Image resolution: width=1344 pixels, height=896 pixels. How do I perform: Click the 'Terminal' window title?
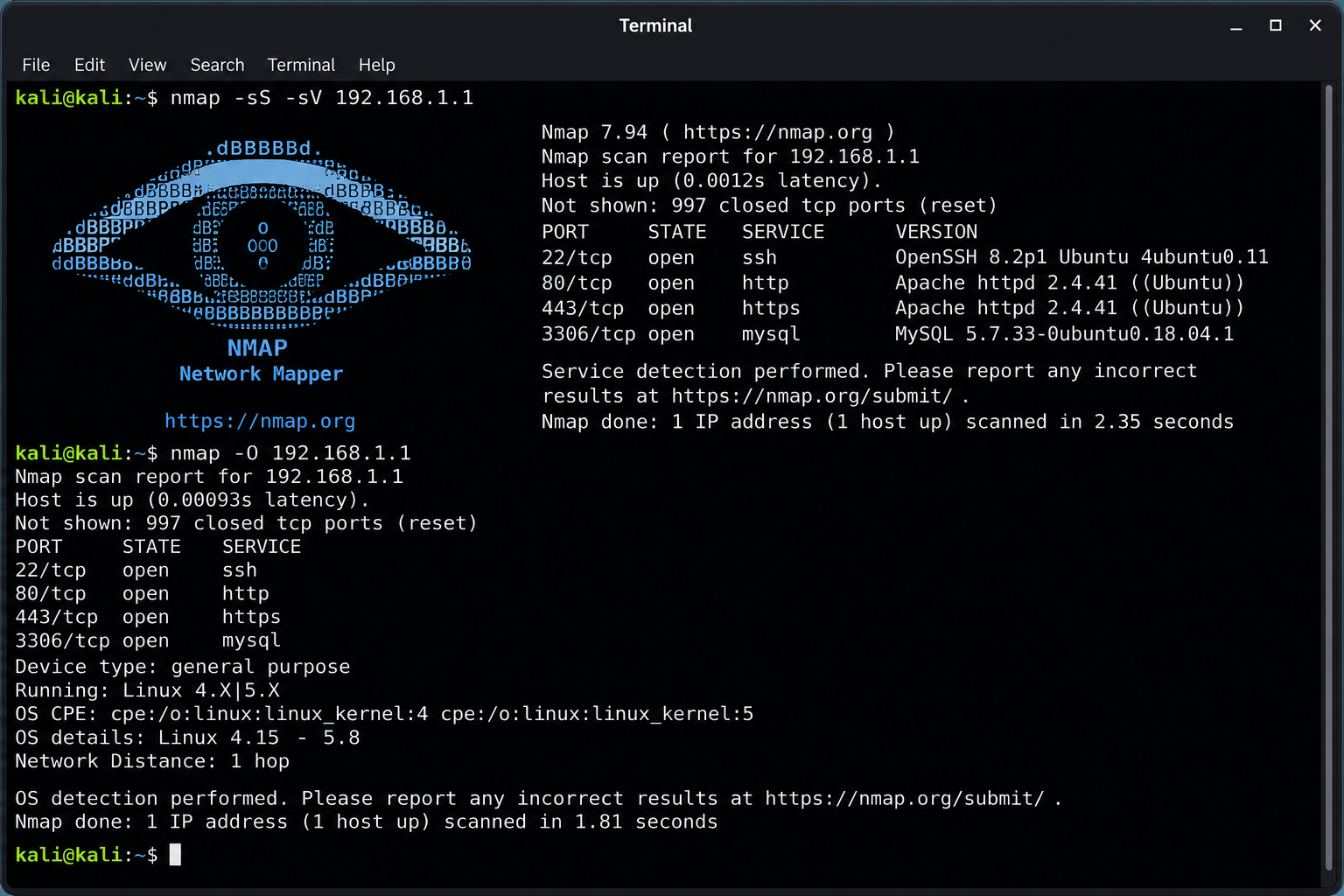655,25
